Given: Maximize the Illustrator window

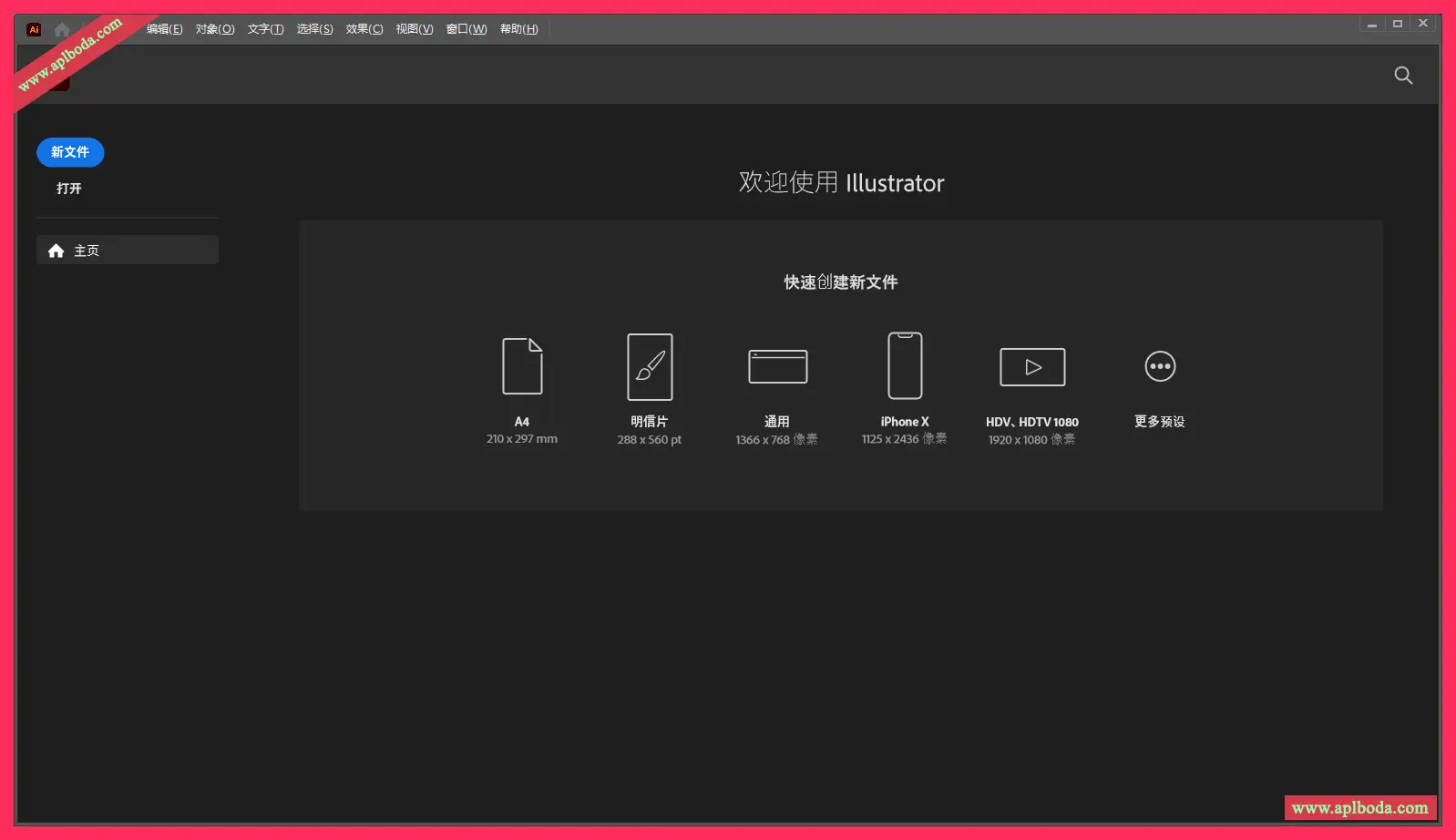Looking at the screenshot, I should click(1398, 25).
